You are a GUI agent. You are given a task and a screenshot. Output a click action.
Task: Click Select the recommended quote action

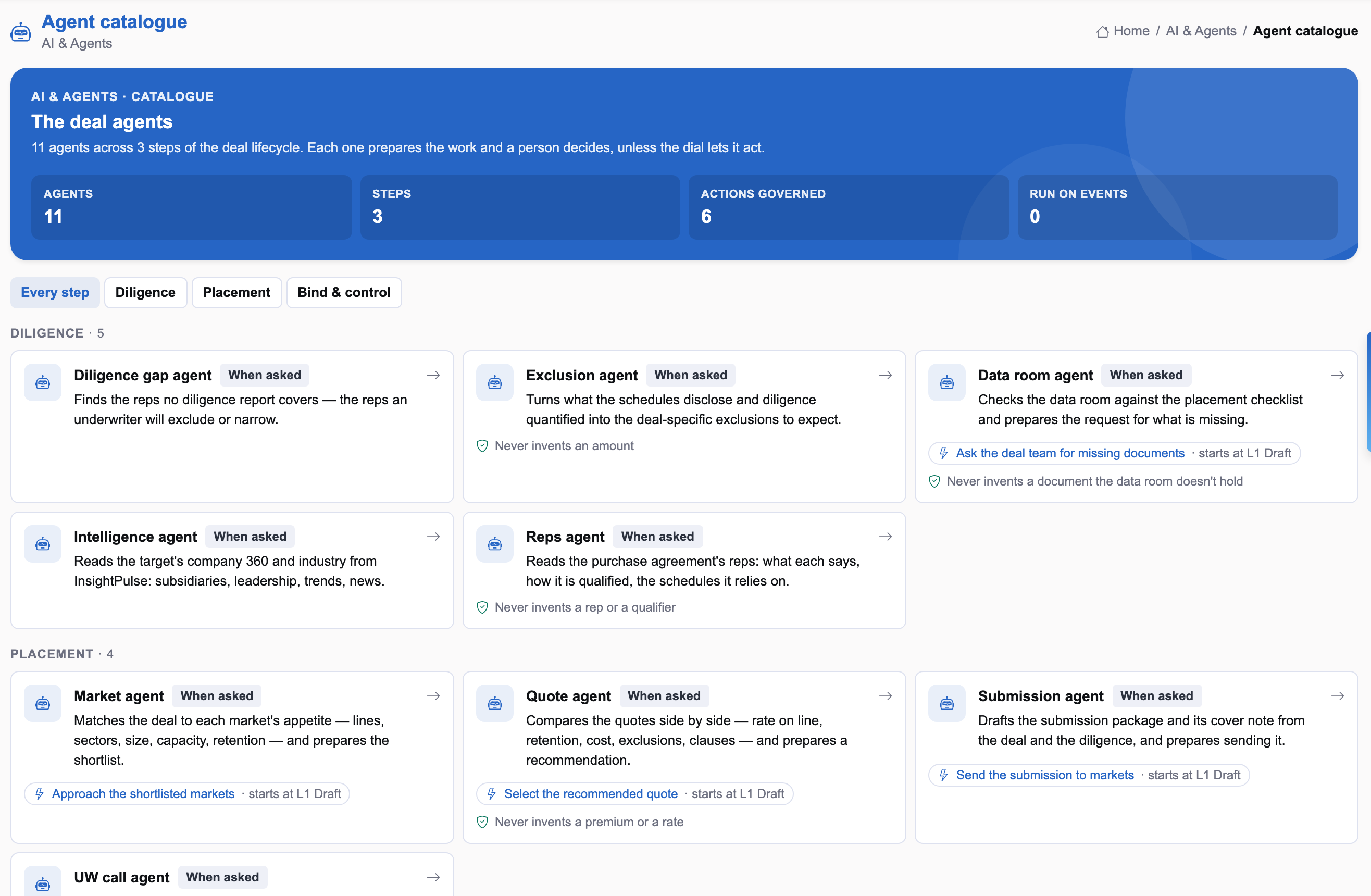(591, 794)
